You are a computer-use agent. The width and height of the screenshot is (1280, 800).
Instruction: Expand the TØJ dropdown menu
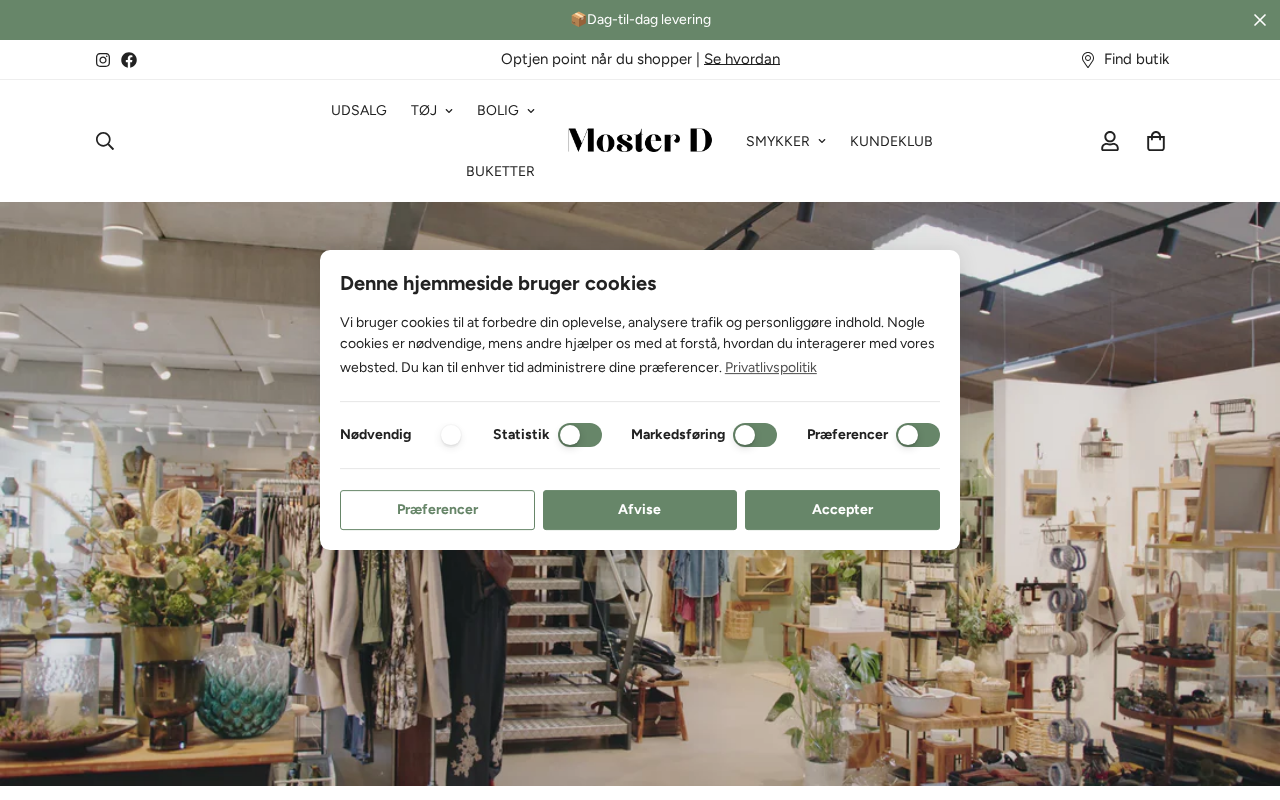click(x=432, y=110)
